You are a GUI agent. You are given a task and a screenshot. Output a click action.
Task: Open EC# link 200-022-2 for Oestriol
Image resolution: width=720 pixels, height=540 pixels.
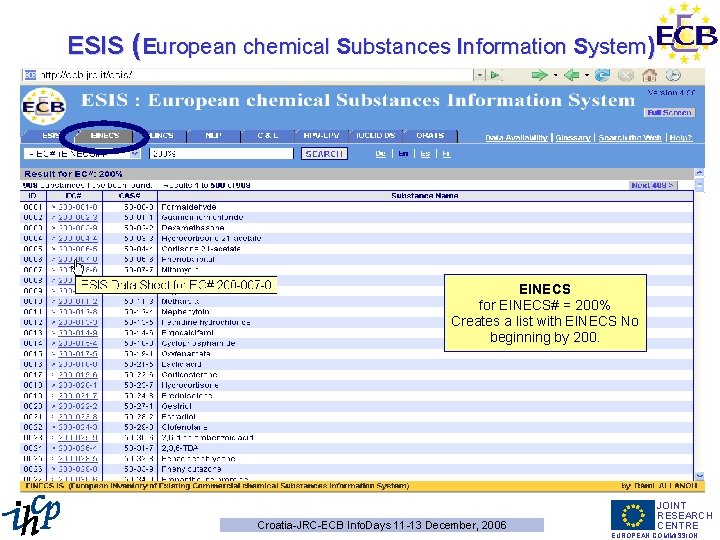click(x=78, y=406)
